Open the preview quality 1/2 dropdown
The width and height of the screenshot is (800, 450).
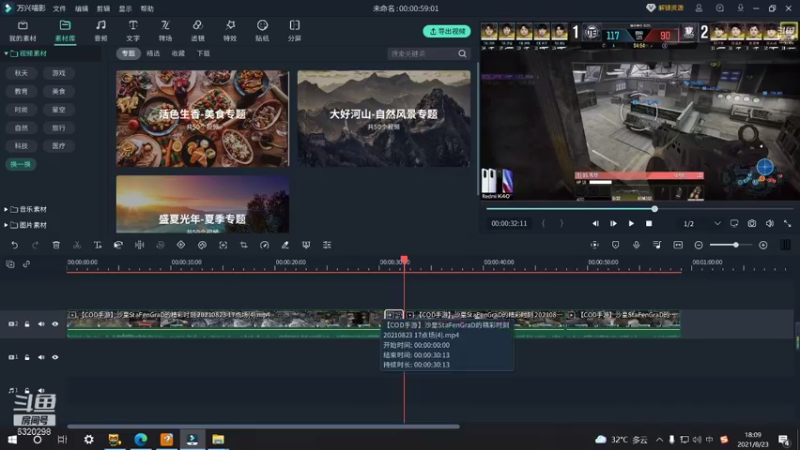[702, 223]
